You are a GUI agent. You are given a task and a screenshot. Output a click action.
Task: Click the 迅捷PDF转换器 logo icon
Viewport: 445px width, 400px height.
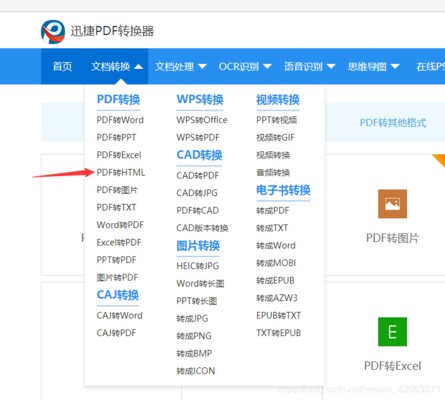tap(53, 32)
